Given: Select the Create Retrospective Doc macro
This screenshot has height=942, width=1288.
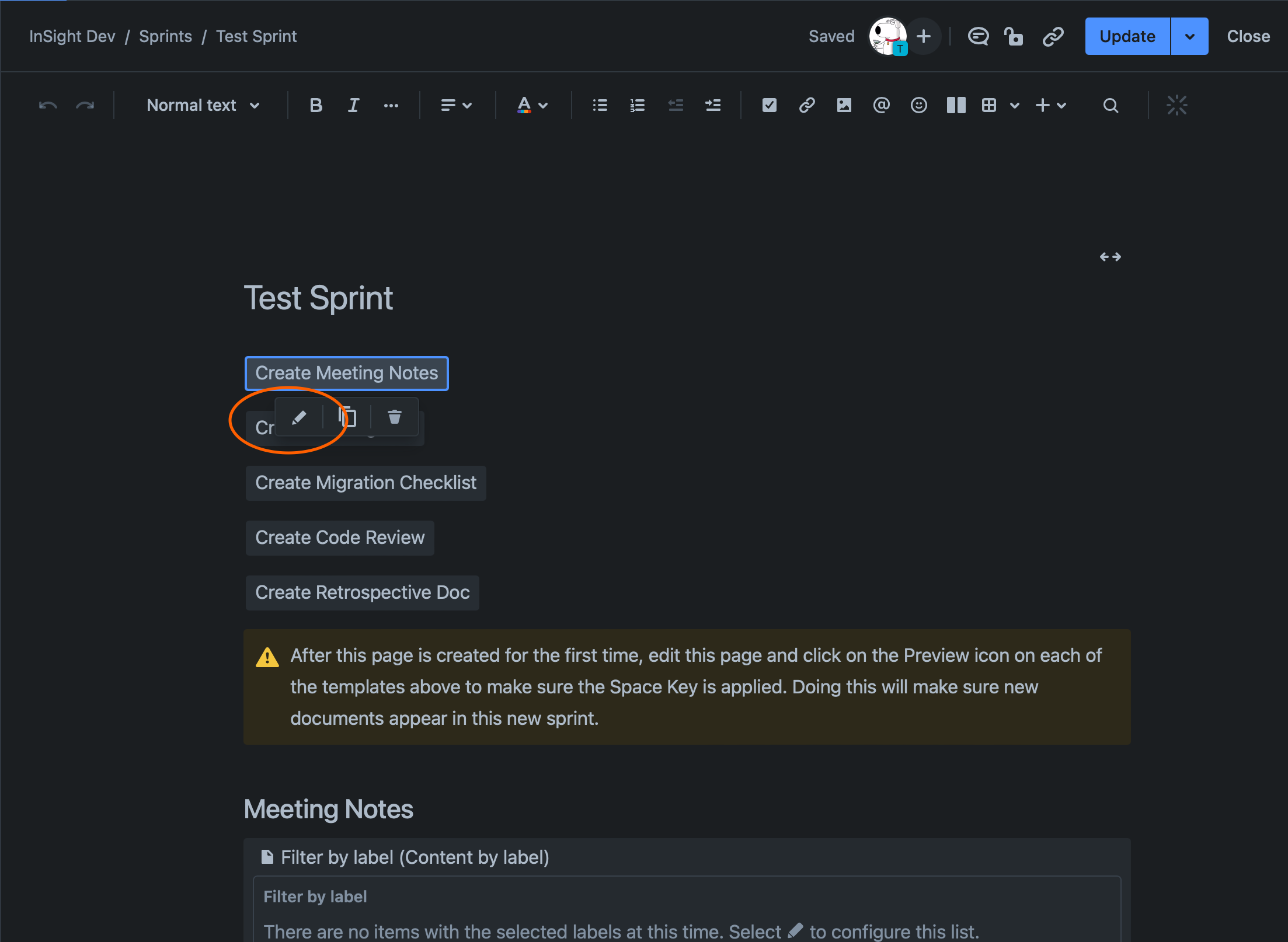Looking at the screenshot, I should coord(363,593).
